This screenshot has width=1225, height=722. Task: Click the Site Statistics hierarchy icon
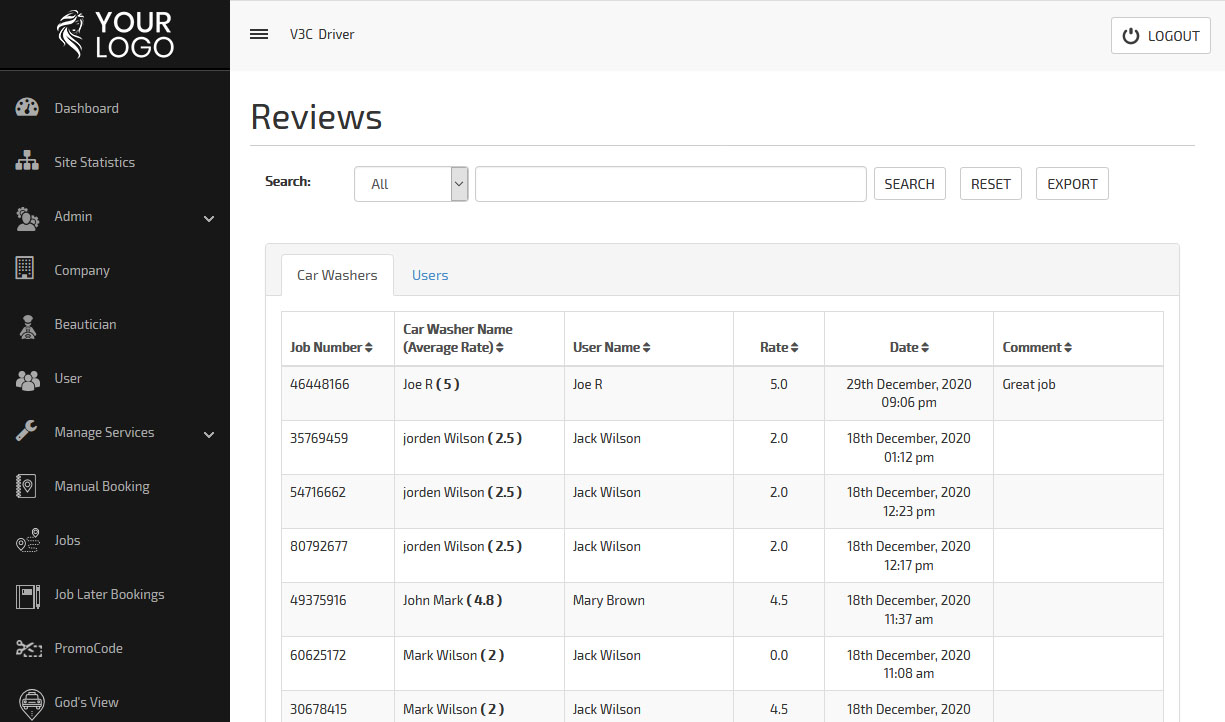pyautogui.click(x=27, y=162)
